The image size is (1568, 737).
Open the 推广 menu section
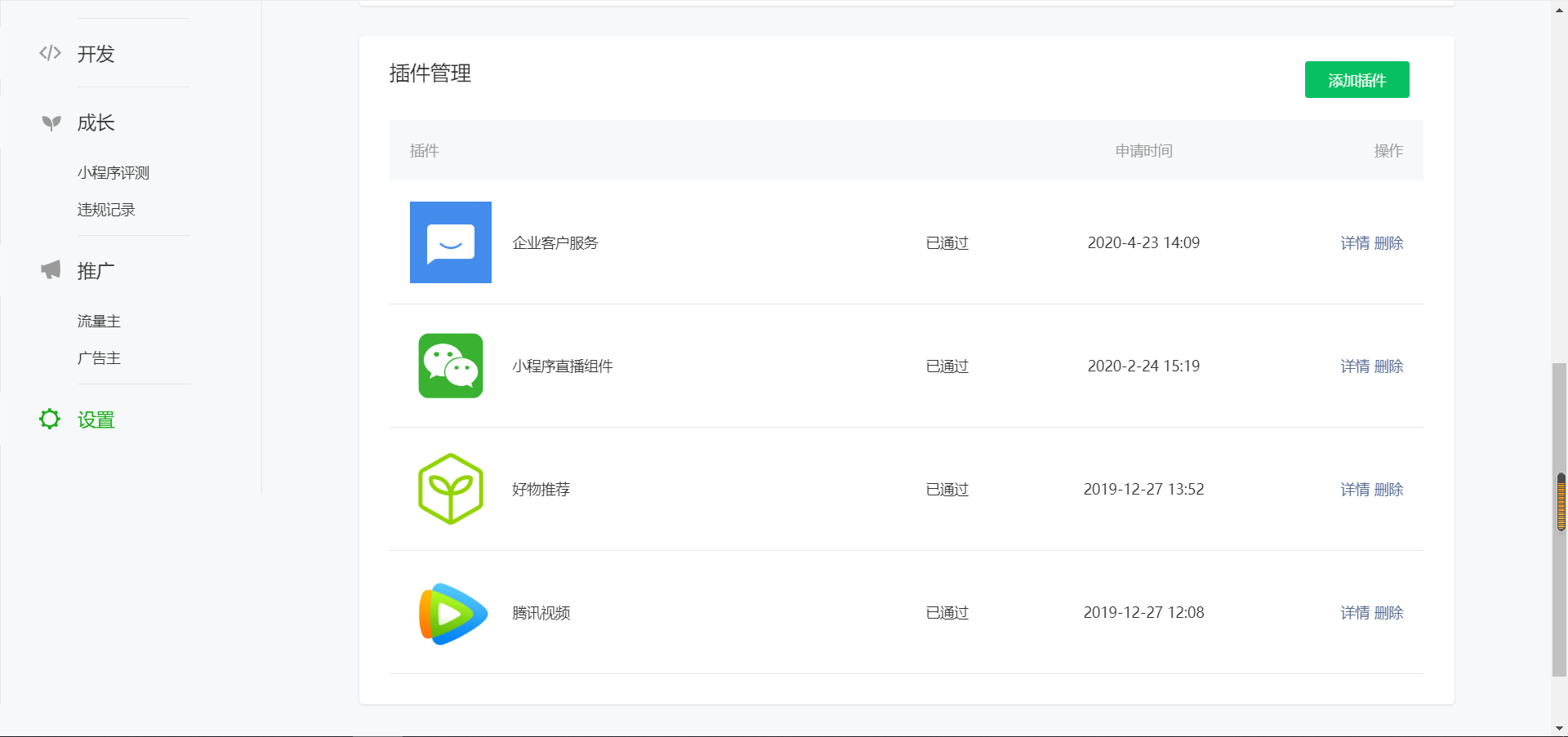click(96, 271)
